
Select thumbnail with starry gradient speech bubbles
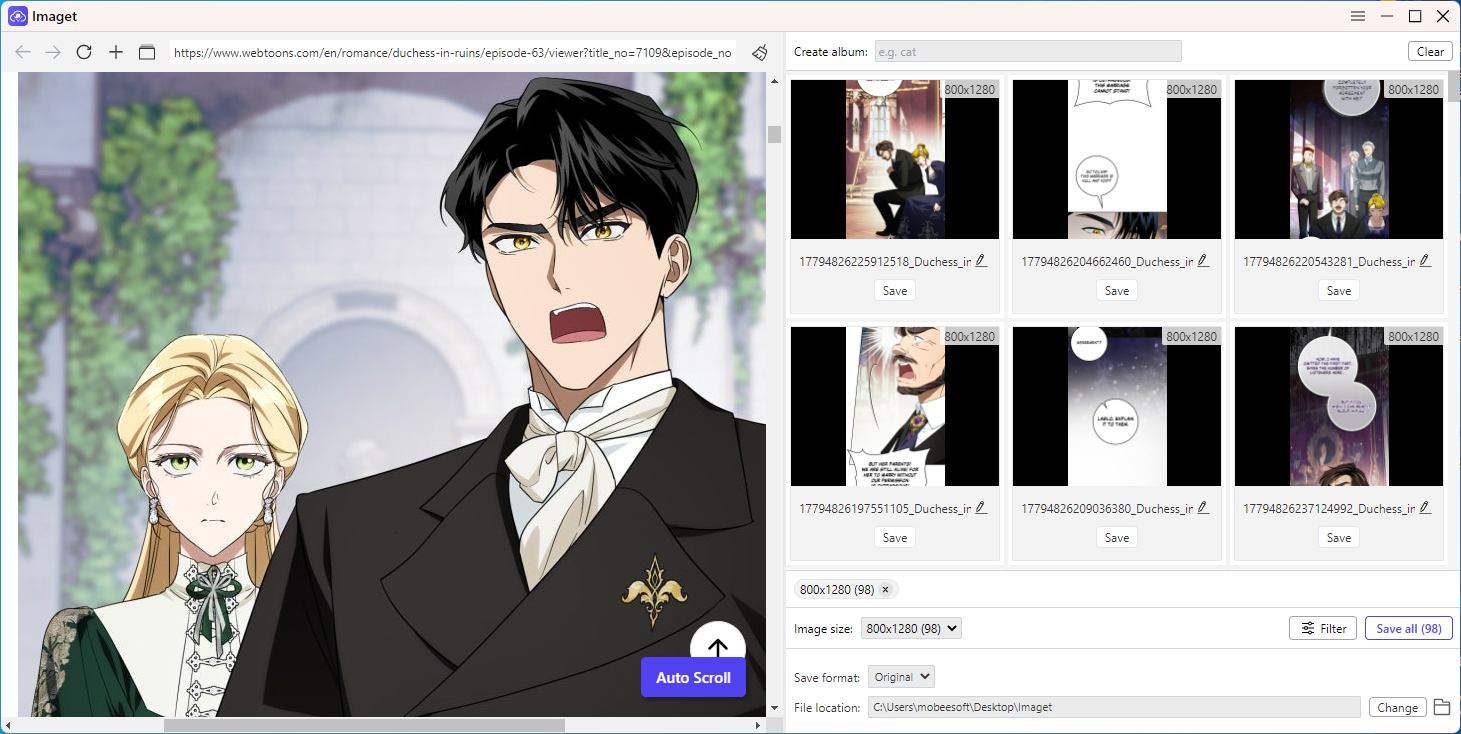(x=1117, y=406)
